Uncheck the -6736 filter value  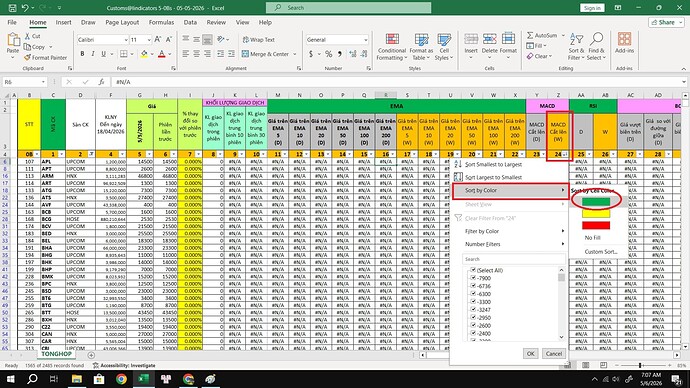[473, 286]
